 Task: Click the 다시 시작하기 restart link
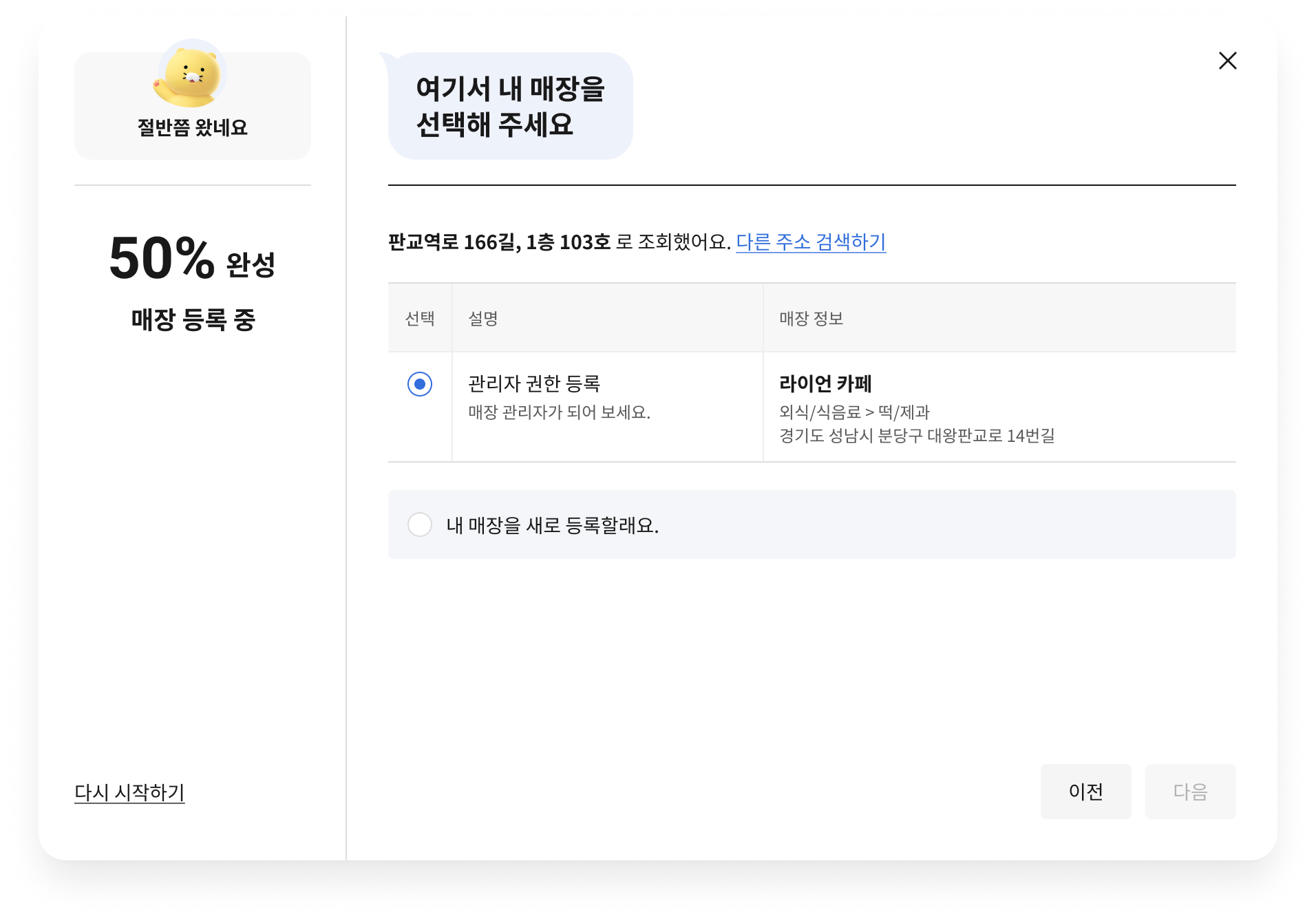tap(129, 792)
